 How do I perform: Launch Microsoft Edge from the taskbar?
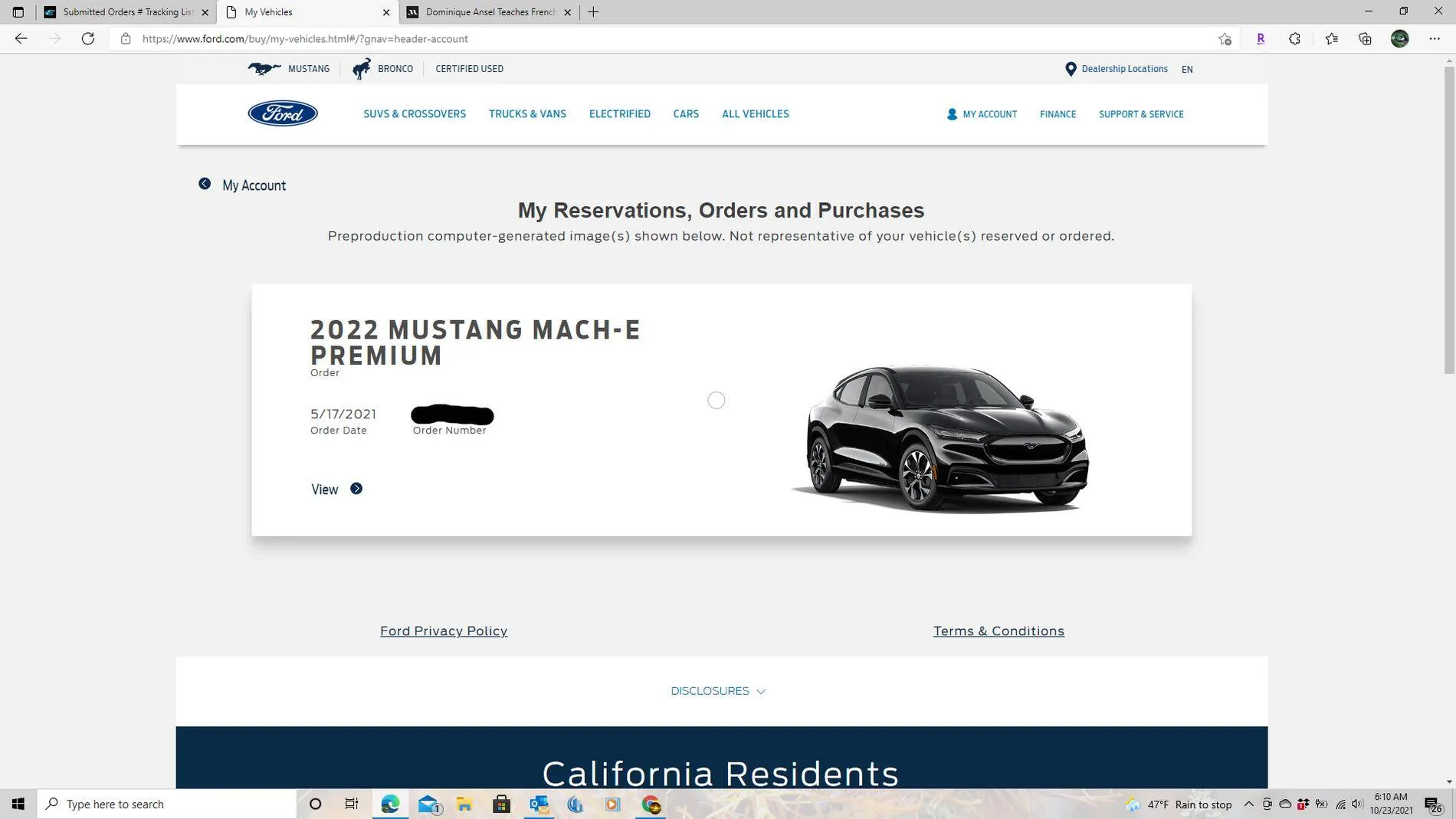point(390,804)
